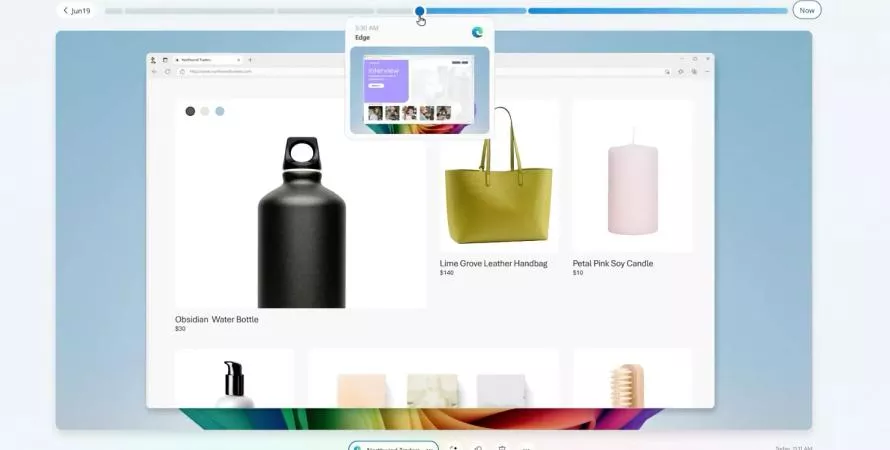Image resolution: width=890 pixels, height=450 pixels.
Task: Click the favorites star icon in Edge toolbar
Action: point(681,72)
